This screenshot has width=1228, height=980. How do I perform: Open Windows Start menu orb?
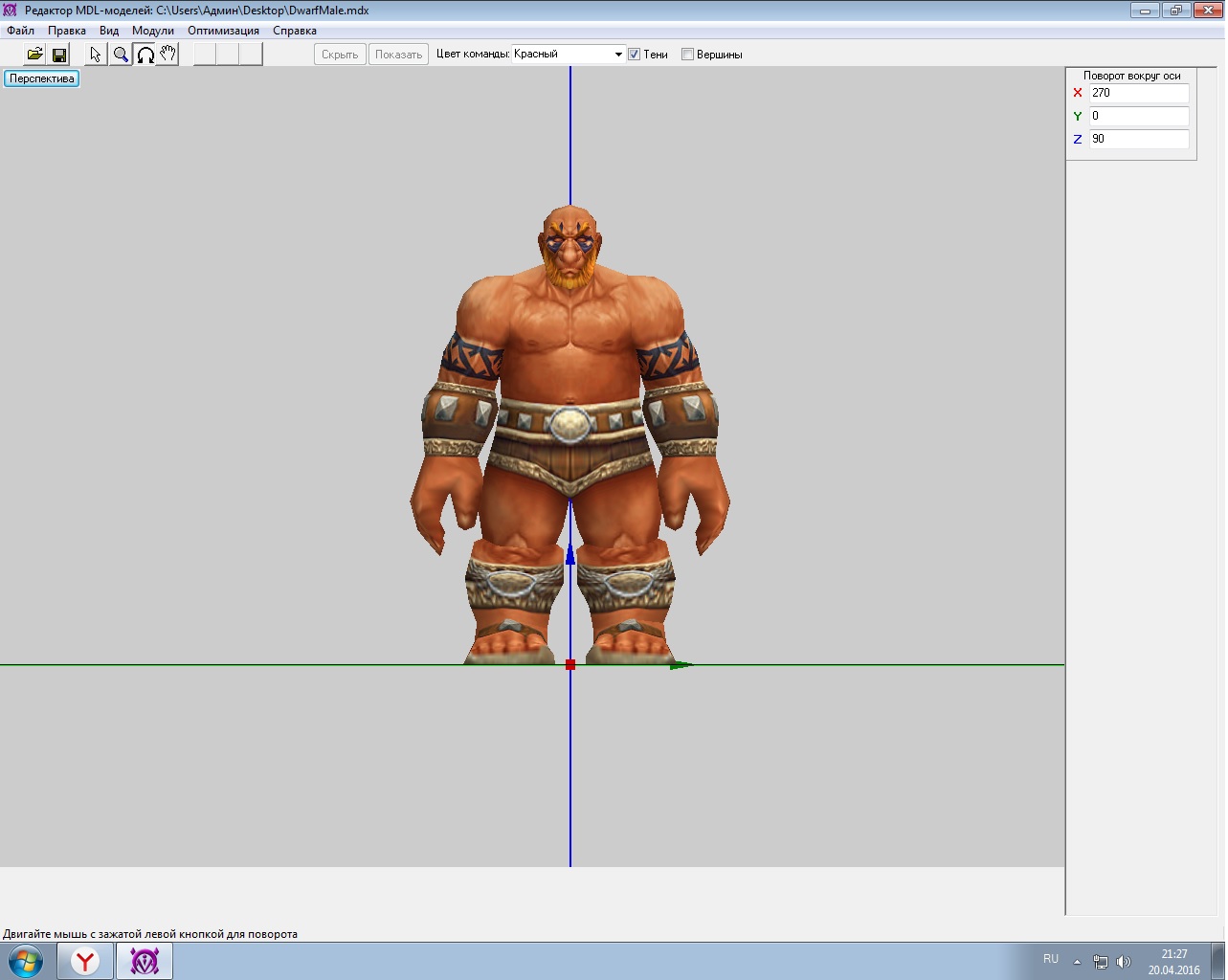tap(25, 961)
